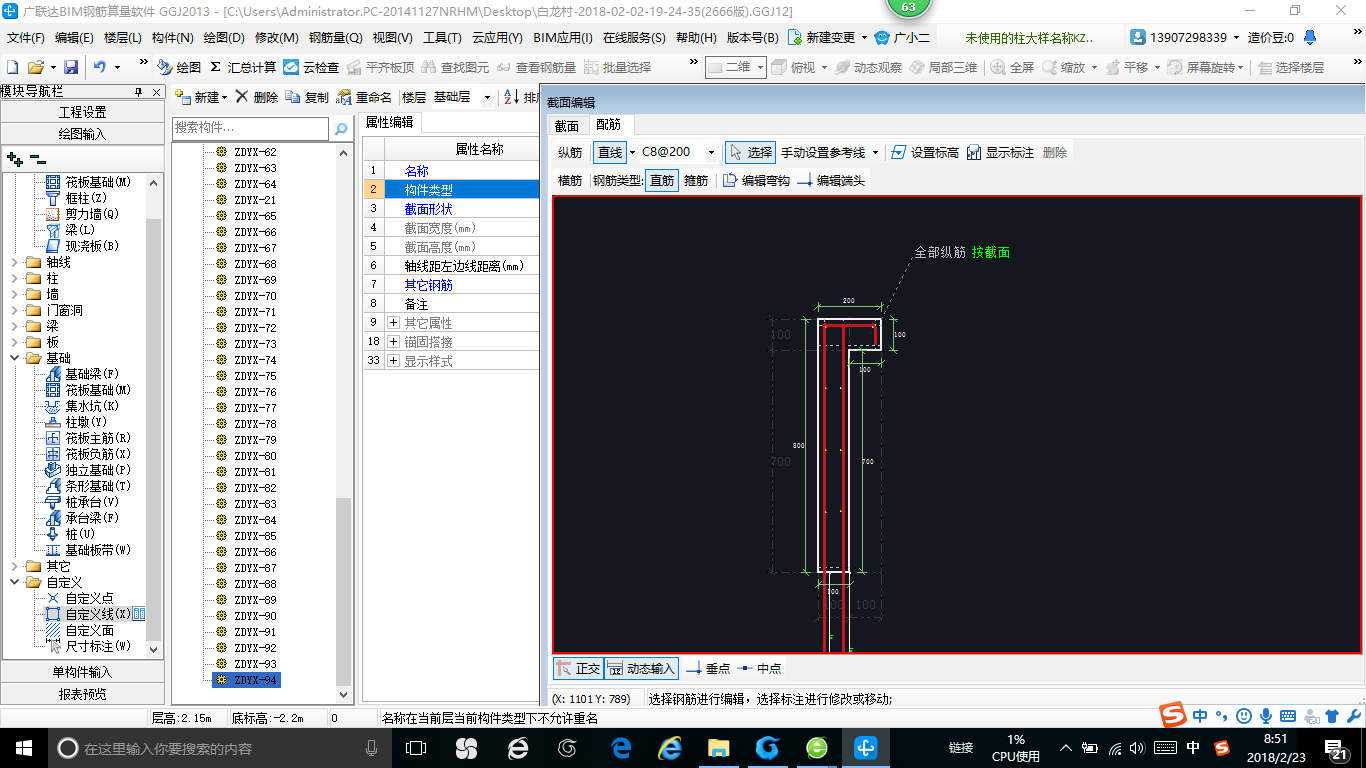Select 筏板基础(M) under 基础 folder
This screenshot has height=768, width=1366.
(x=89, y=390)
